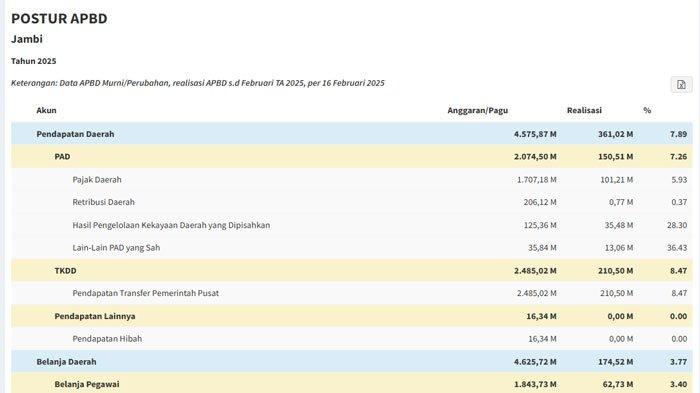Viewport: 700px width, 393px height.
Task: Click the Tahun 2025 text
Action: pos(34,61)
